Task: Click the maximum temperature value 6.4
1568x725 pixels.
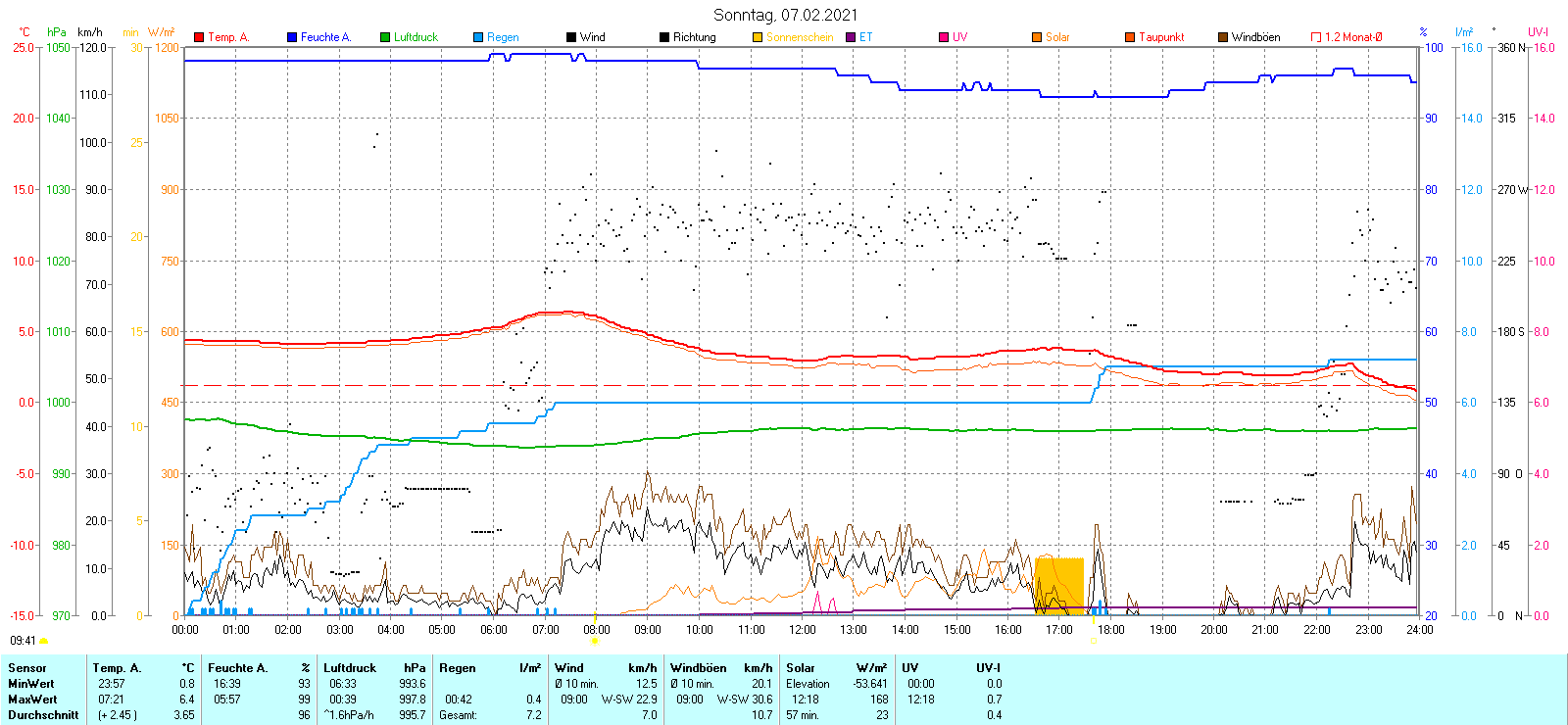Action: pyautogui.click(x=187, y=700)
